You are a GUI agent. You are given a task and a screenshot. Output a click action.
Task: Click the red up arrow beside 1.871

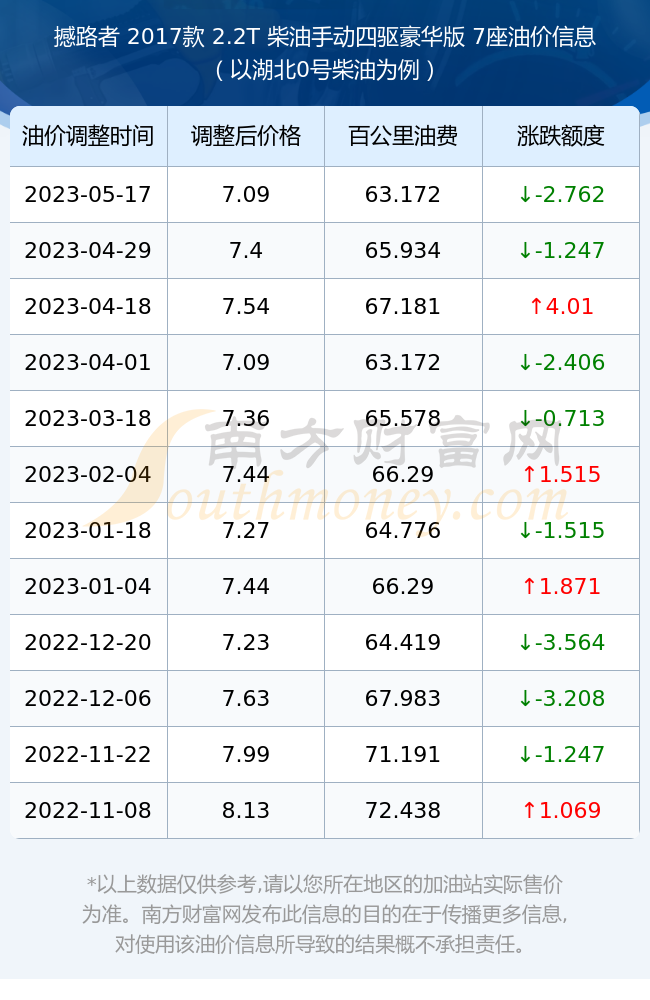coord(529,586)
